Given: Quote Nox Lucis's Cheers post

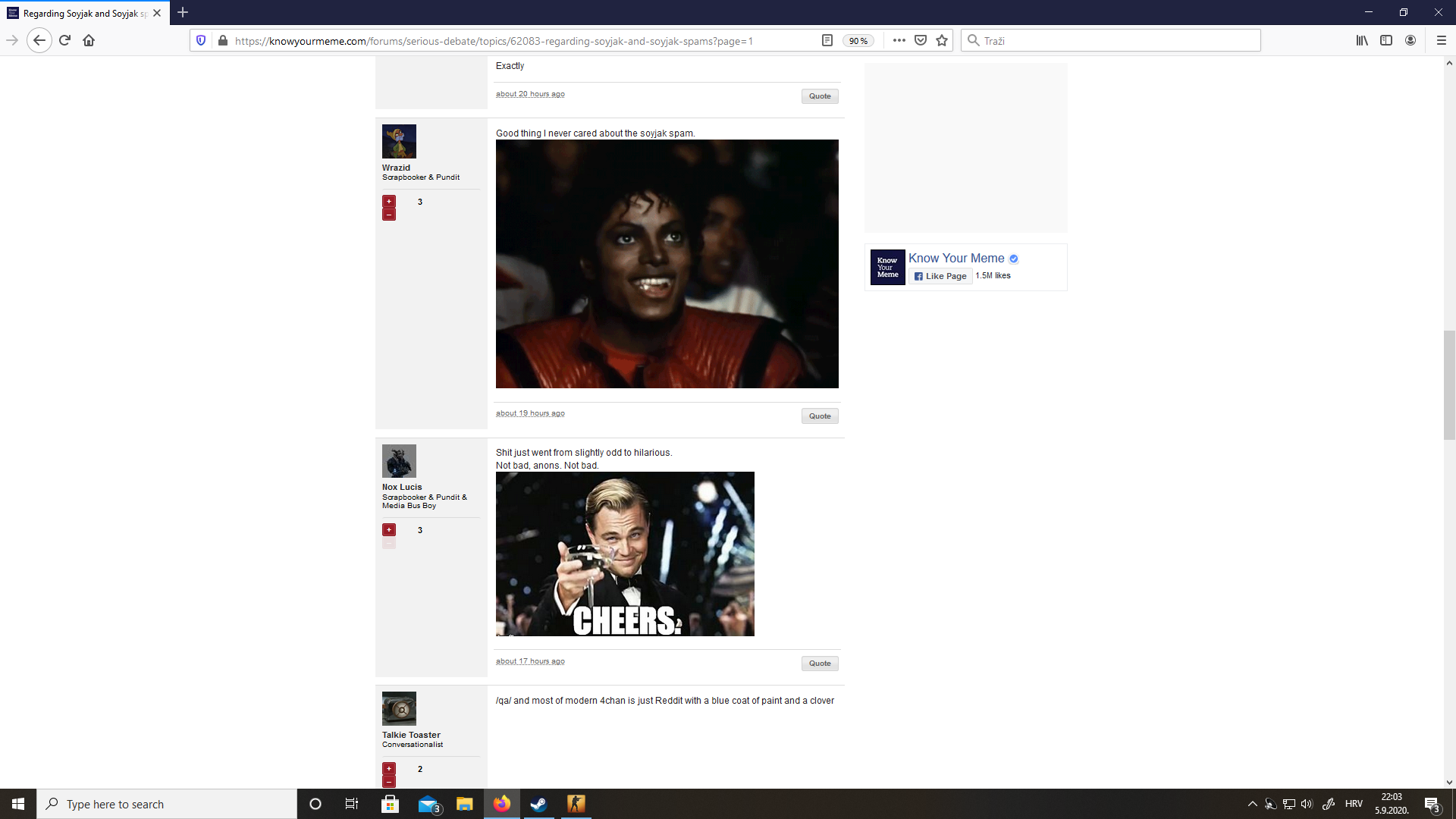Looking at the screenshot, I should click(820, 663).
